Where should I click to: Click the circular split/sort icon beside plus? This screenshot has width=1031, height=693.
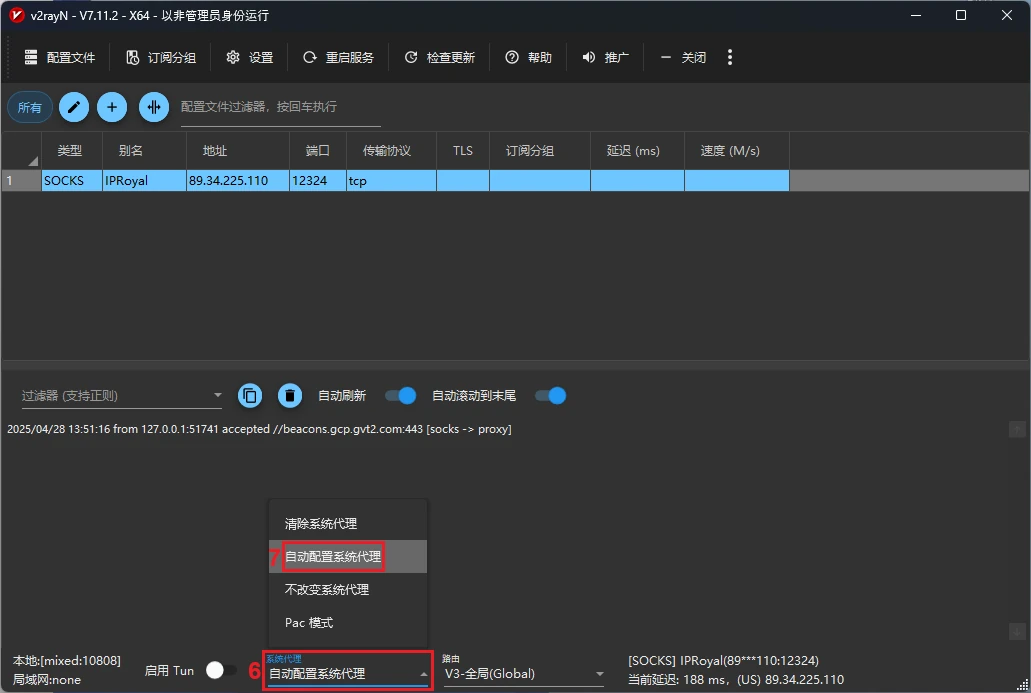pyautogui.click(x=154, y=107)
